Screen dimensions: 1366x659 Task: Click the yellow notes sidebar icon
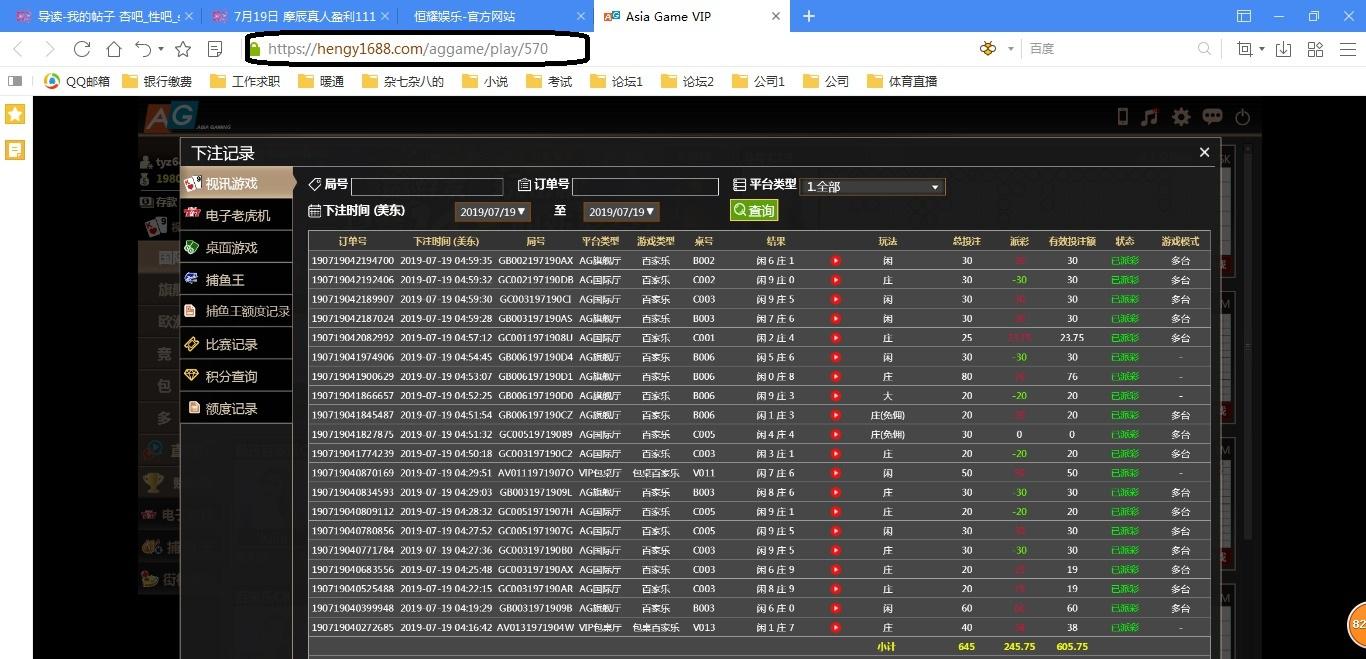[x=15, y=150]
